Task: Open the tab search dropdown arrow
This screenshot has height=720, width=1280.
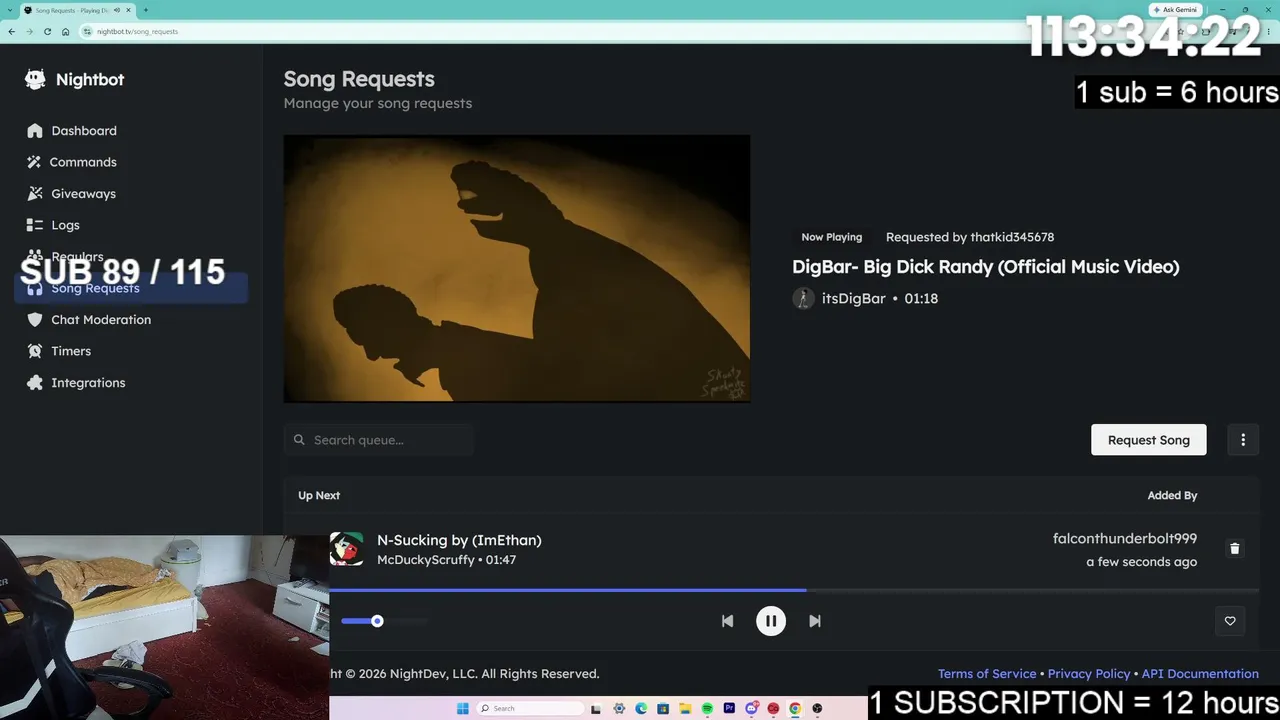Action: point(11,10)
